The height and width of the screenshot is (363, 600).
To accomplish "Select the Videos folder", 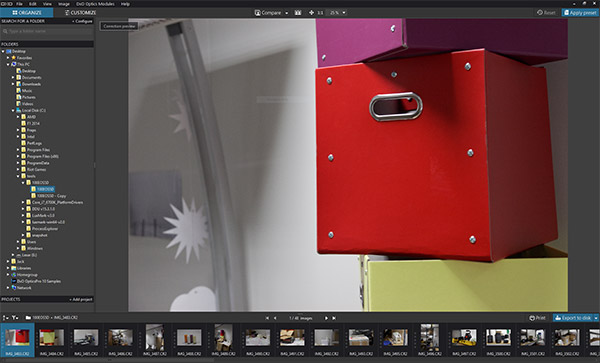I will coord(25,104).
